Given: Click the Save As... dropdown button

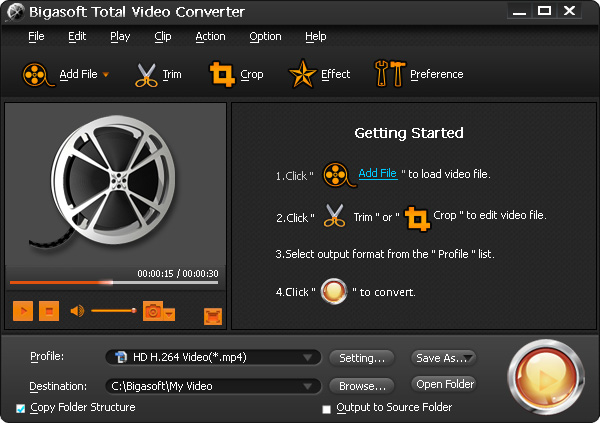Looking at the screenshot, I should click(x=443, y=358).
